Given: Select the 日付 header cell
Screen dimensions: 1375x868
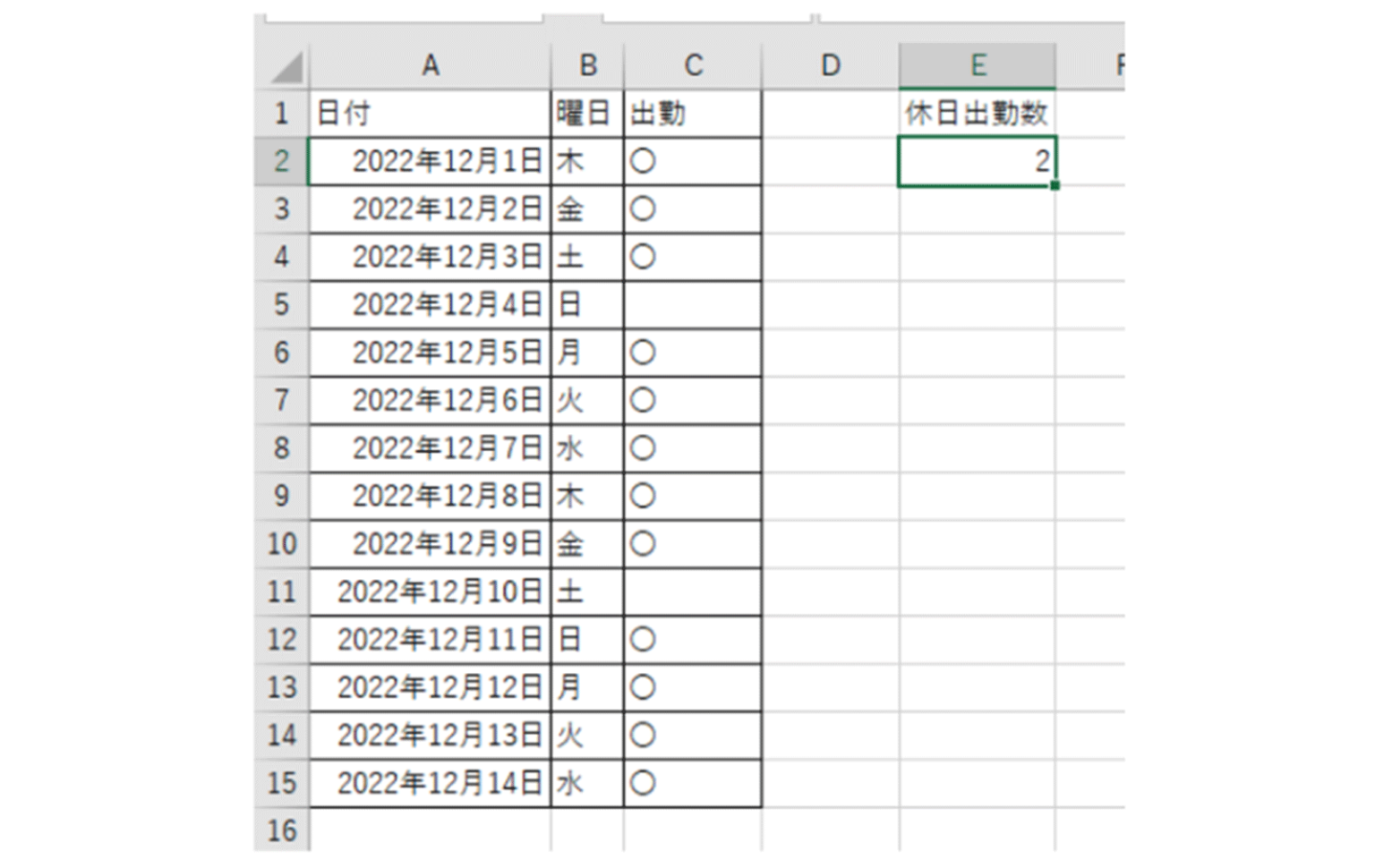Looking at the screenshot, I should click(430, 114).
